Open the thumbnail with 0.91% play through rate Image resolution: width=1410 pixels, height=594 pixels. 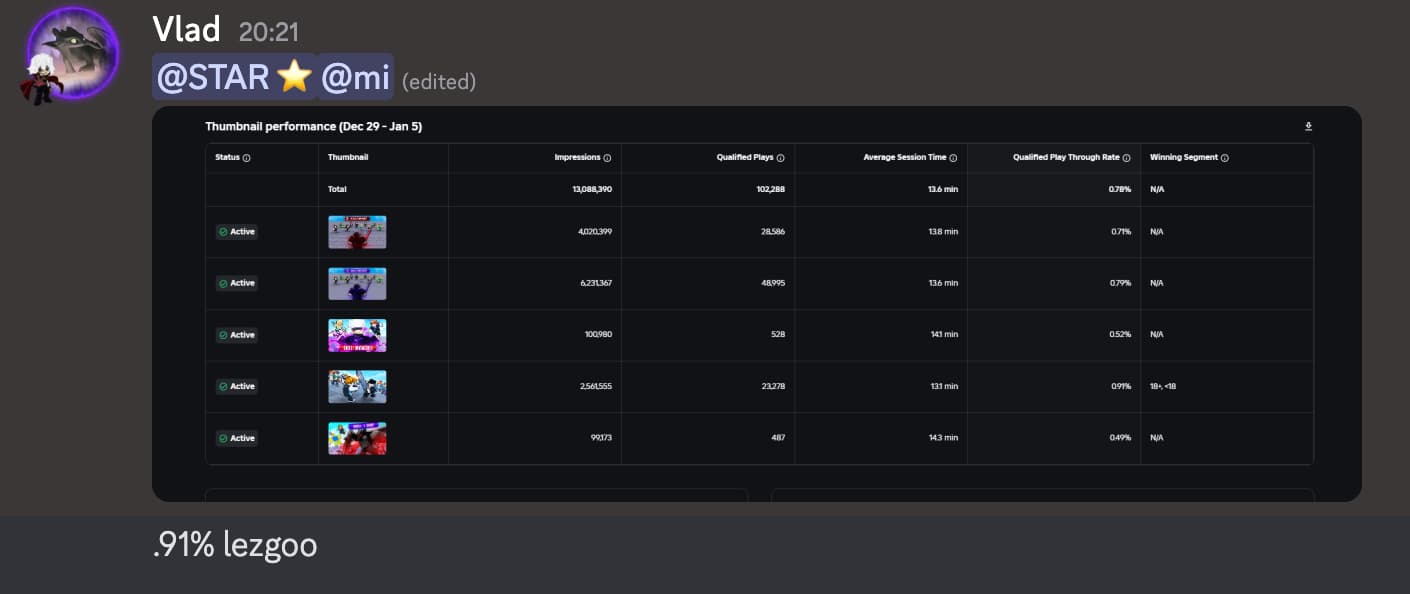(x=357, y=387)
